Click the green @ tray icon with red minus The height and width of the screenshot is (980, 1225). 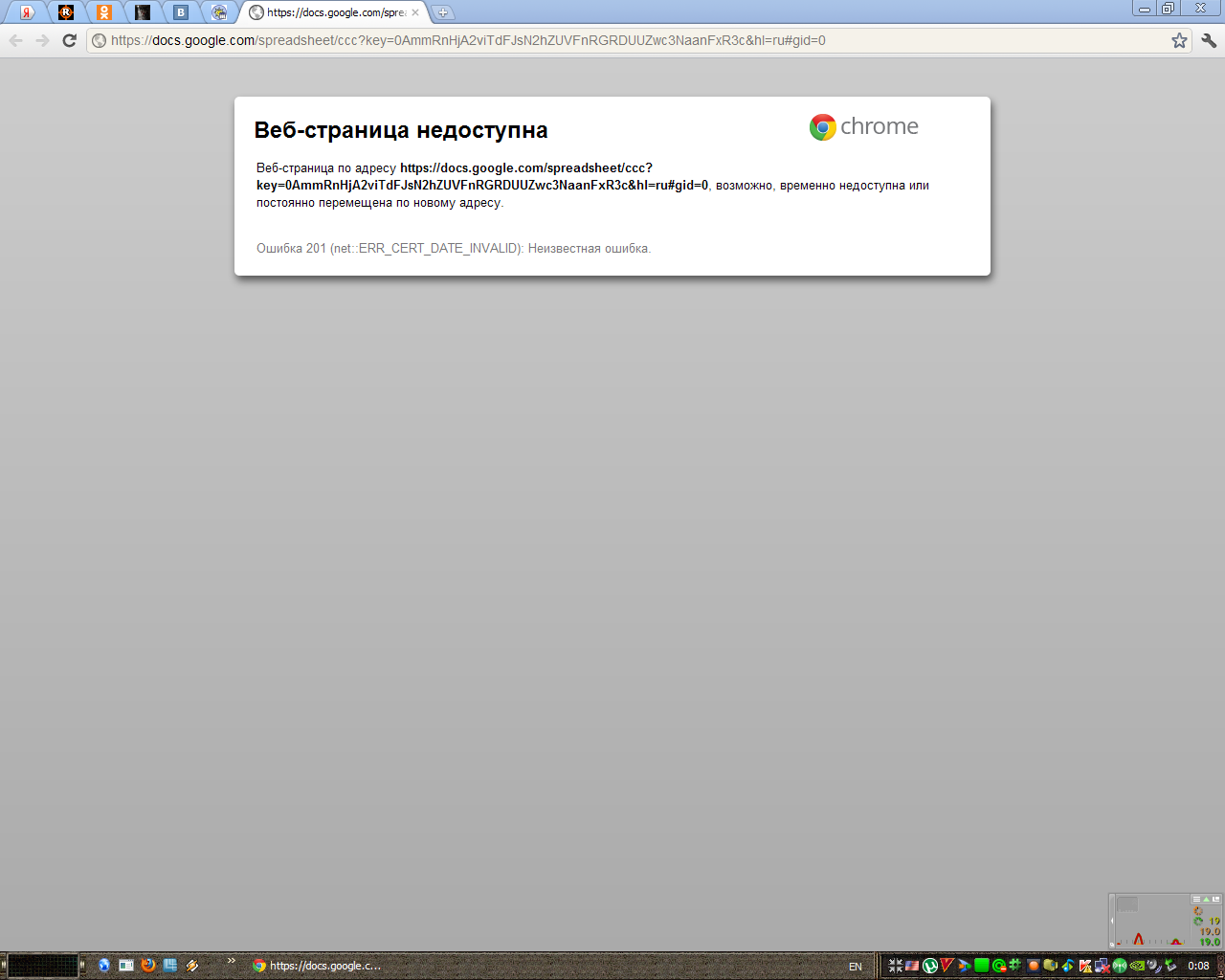tap(999, 966)
